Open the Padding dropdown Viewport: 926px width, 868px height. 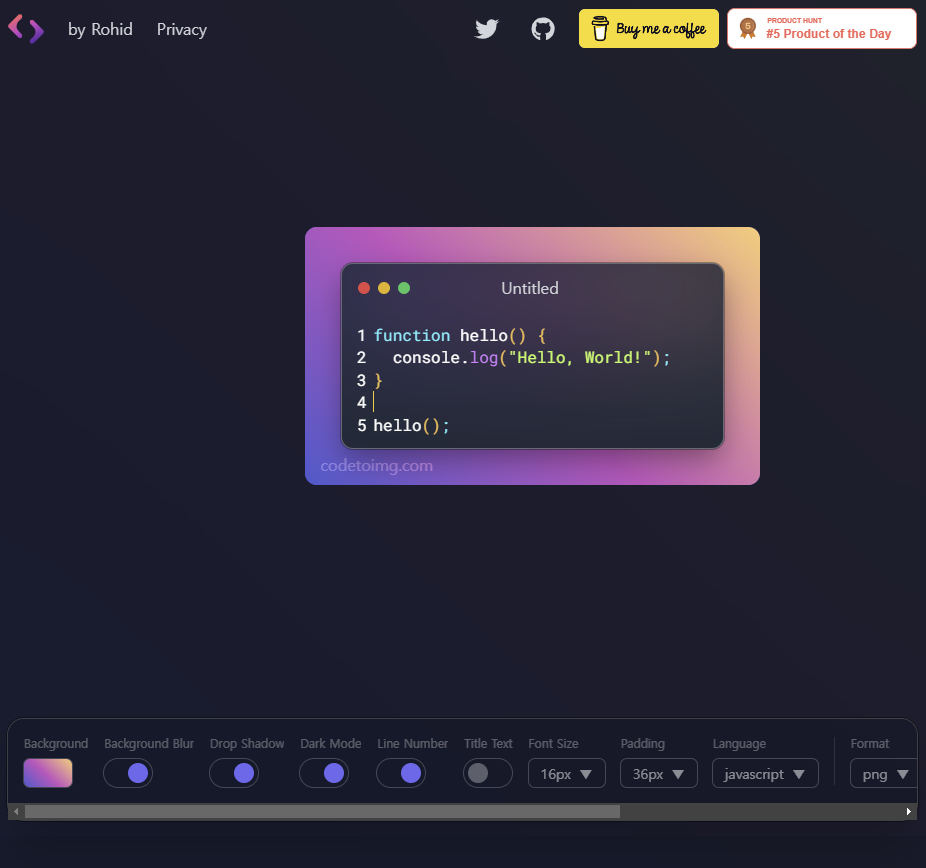pyautogui.click(x=658, y=773)
